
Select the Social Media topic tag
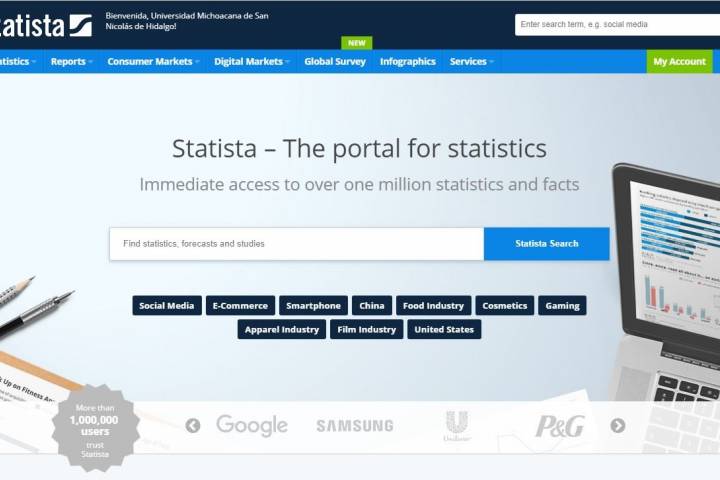coord(167,306)
